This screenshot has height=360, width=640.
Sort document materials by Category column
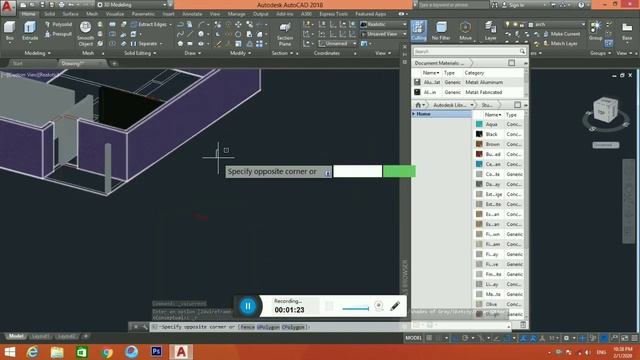(474, 73)
